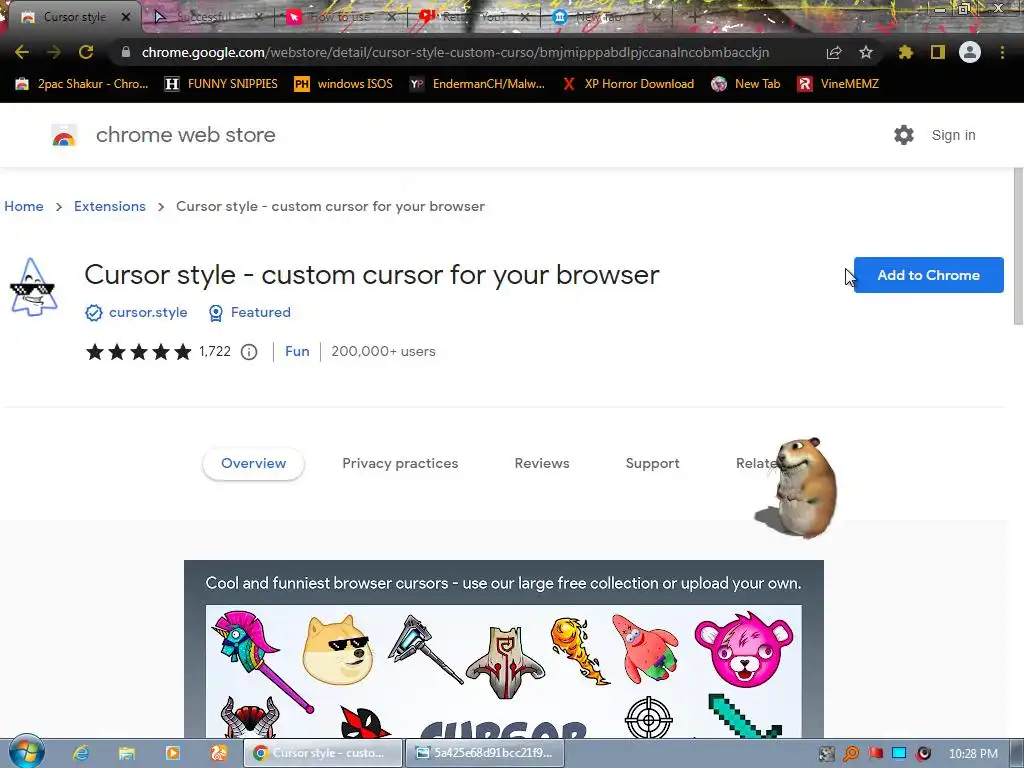Screen dimensions: 1024x768
Task: Open the Chrome profile avatar menu
Action: coord(970,52)
